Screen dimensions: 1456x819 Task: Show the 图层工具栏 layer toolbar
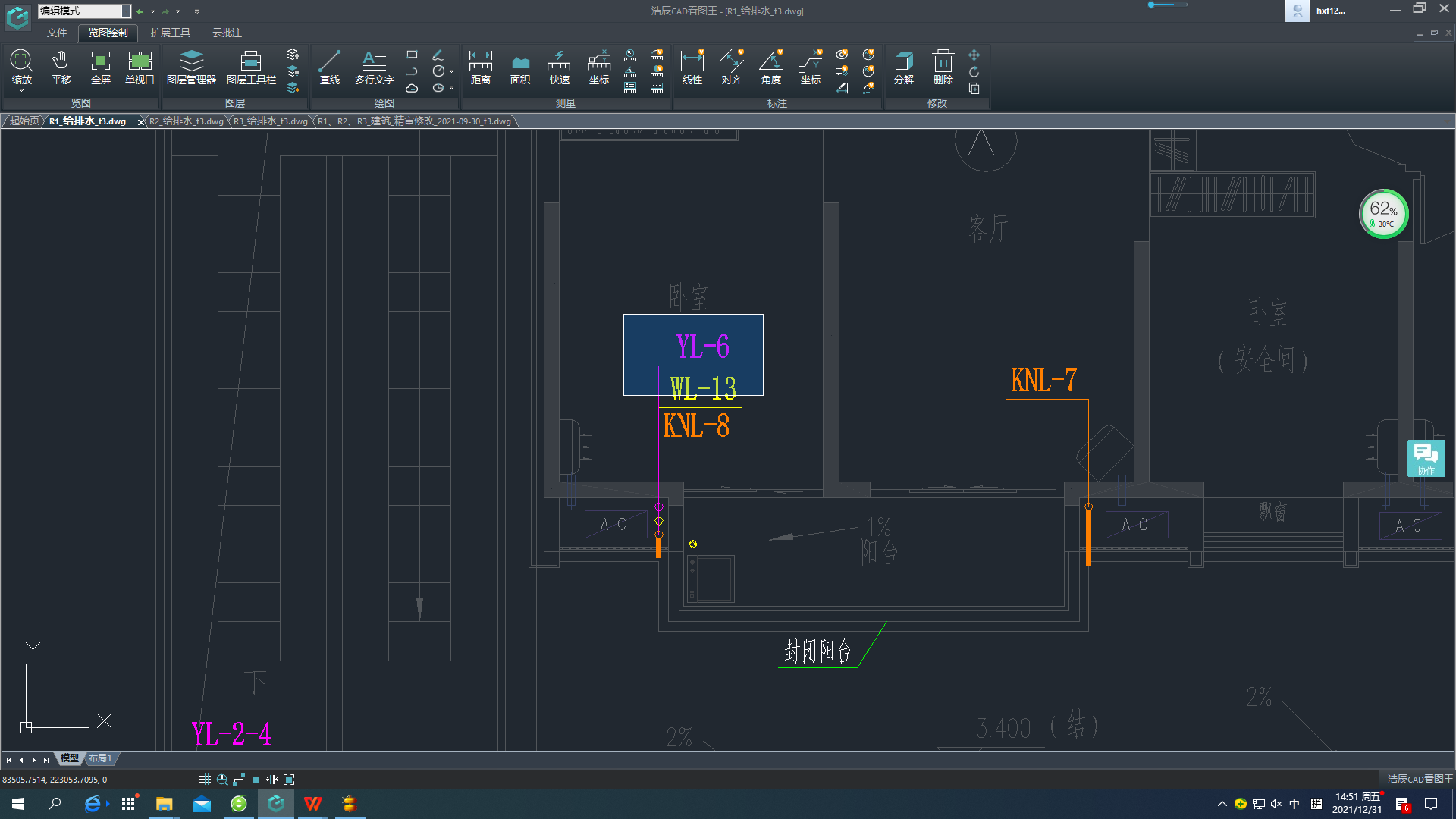[x=251, y=67]
